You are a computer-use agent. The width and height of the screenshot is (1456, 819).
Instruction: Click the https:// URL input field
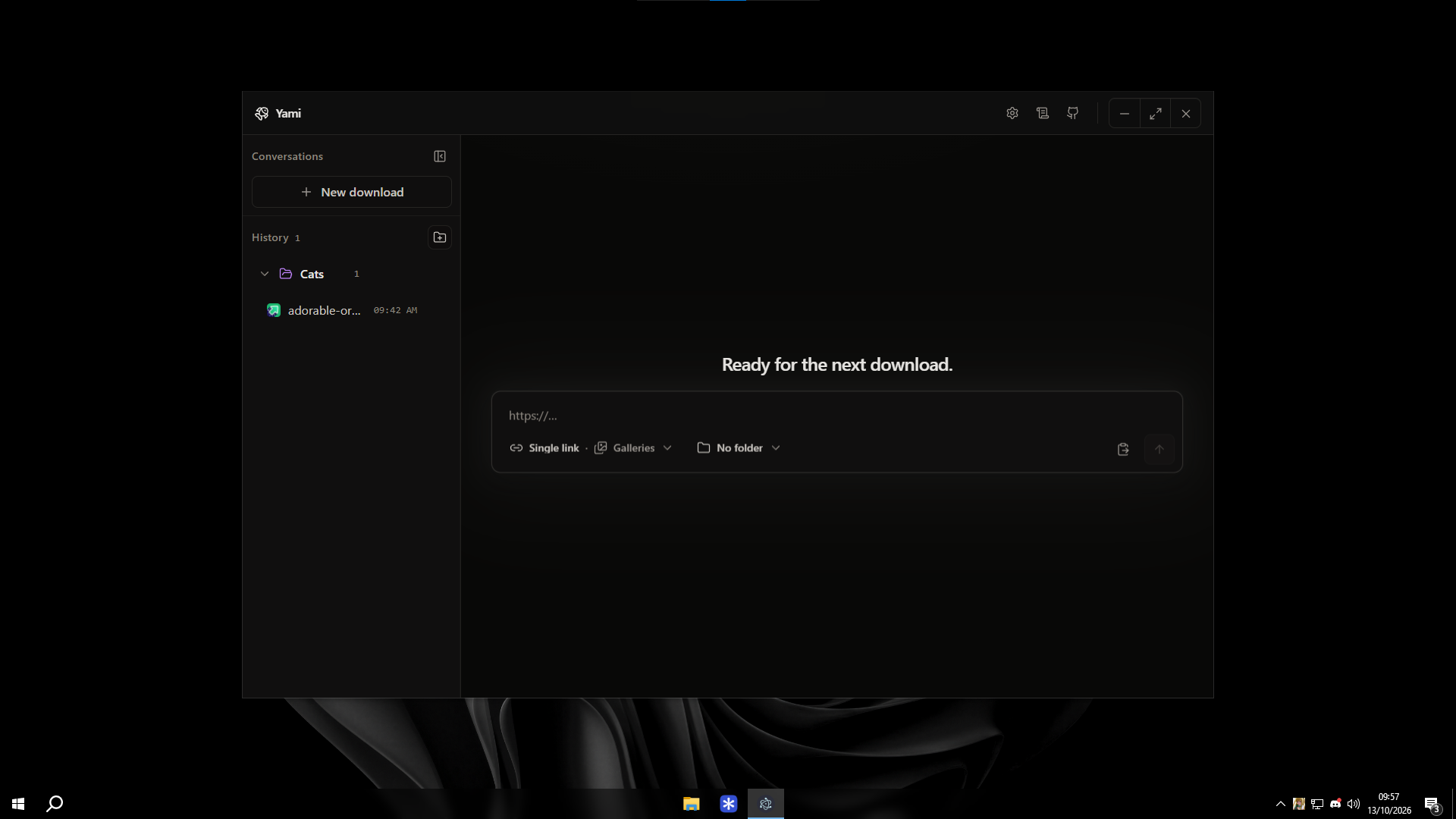click(x=837, y=416)
